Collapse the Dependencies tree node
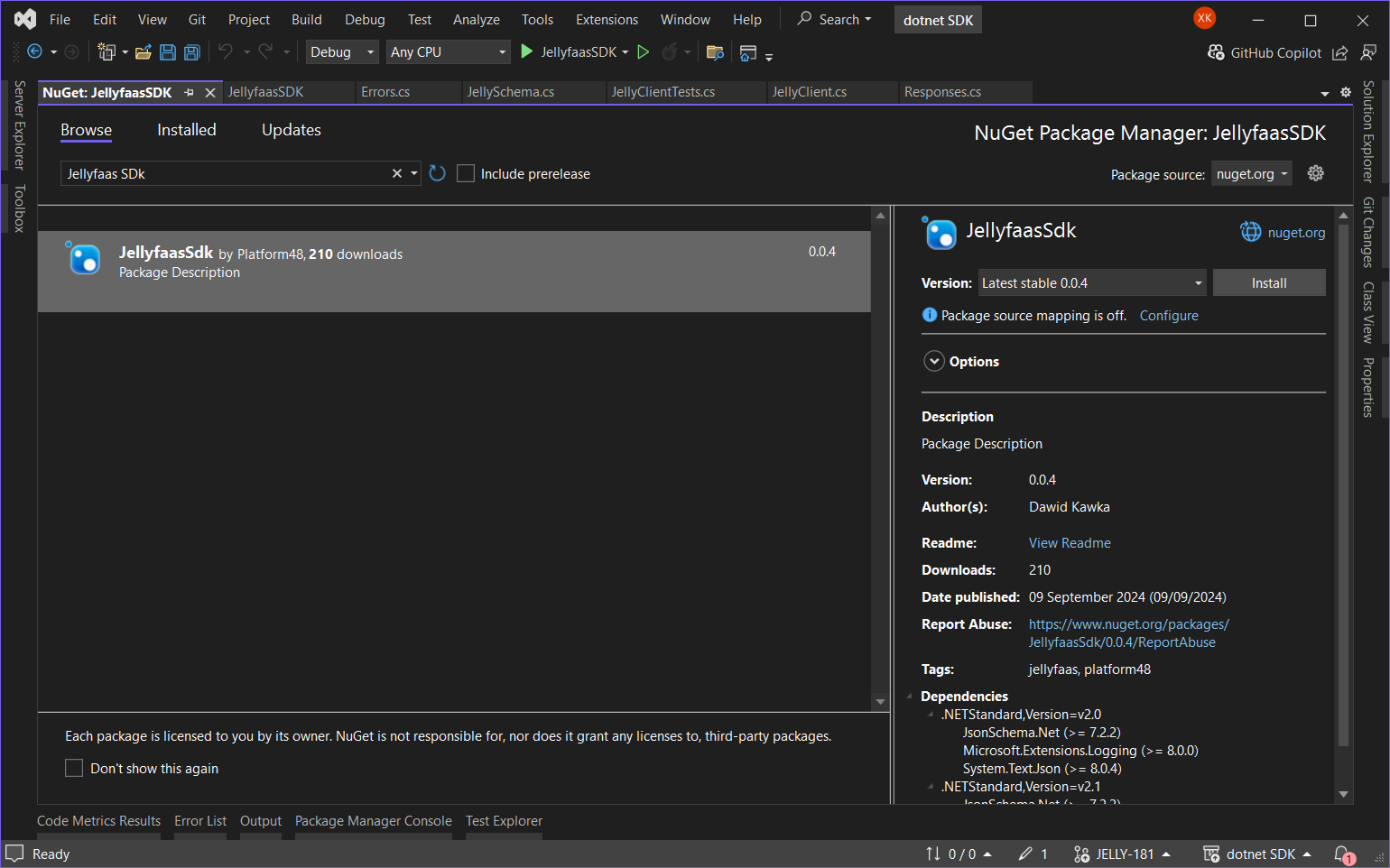This screenshot has width=1390, height=868. (x=910, y=697)
